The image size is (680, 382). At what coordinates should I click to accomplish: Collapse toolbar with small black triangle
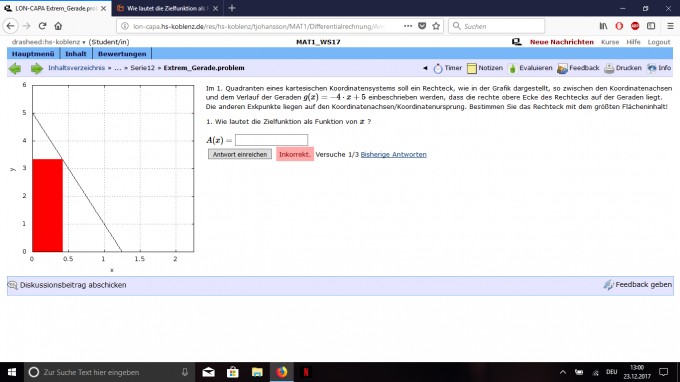[425, 68]
